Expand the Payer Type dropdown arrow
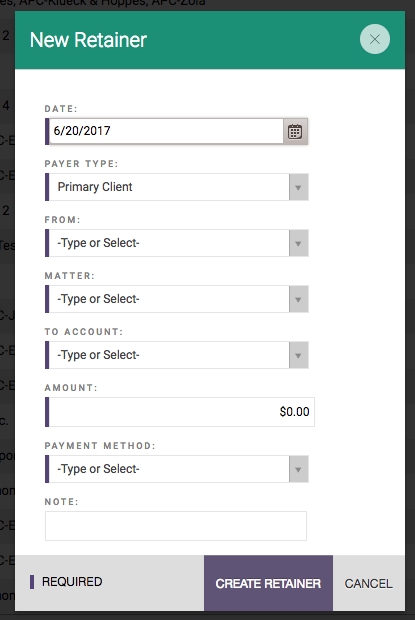This screenshot has height=620, width=415. pos(298,187)
